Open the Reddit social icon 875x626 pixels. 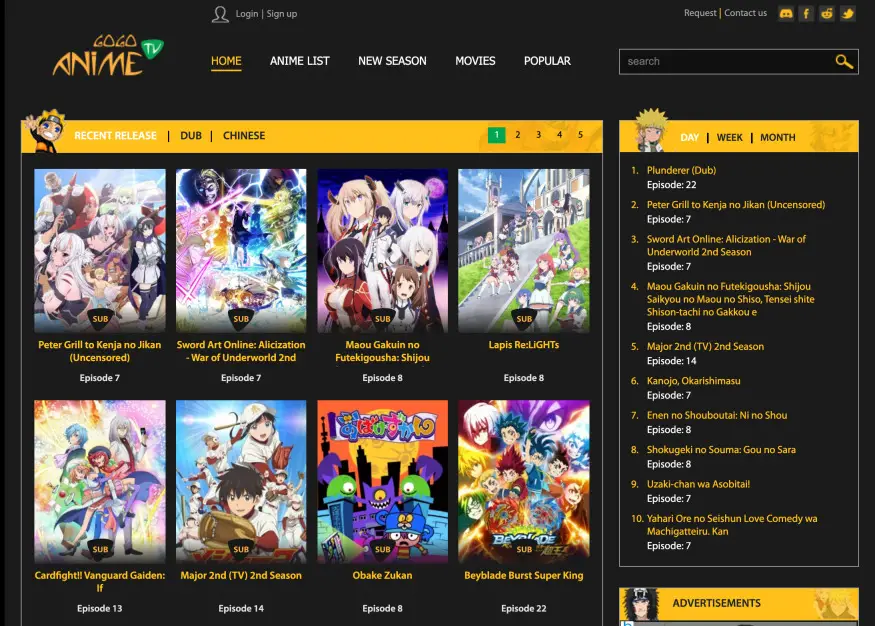coord(827,13)
